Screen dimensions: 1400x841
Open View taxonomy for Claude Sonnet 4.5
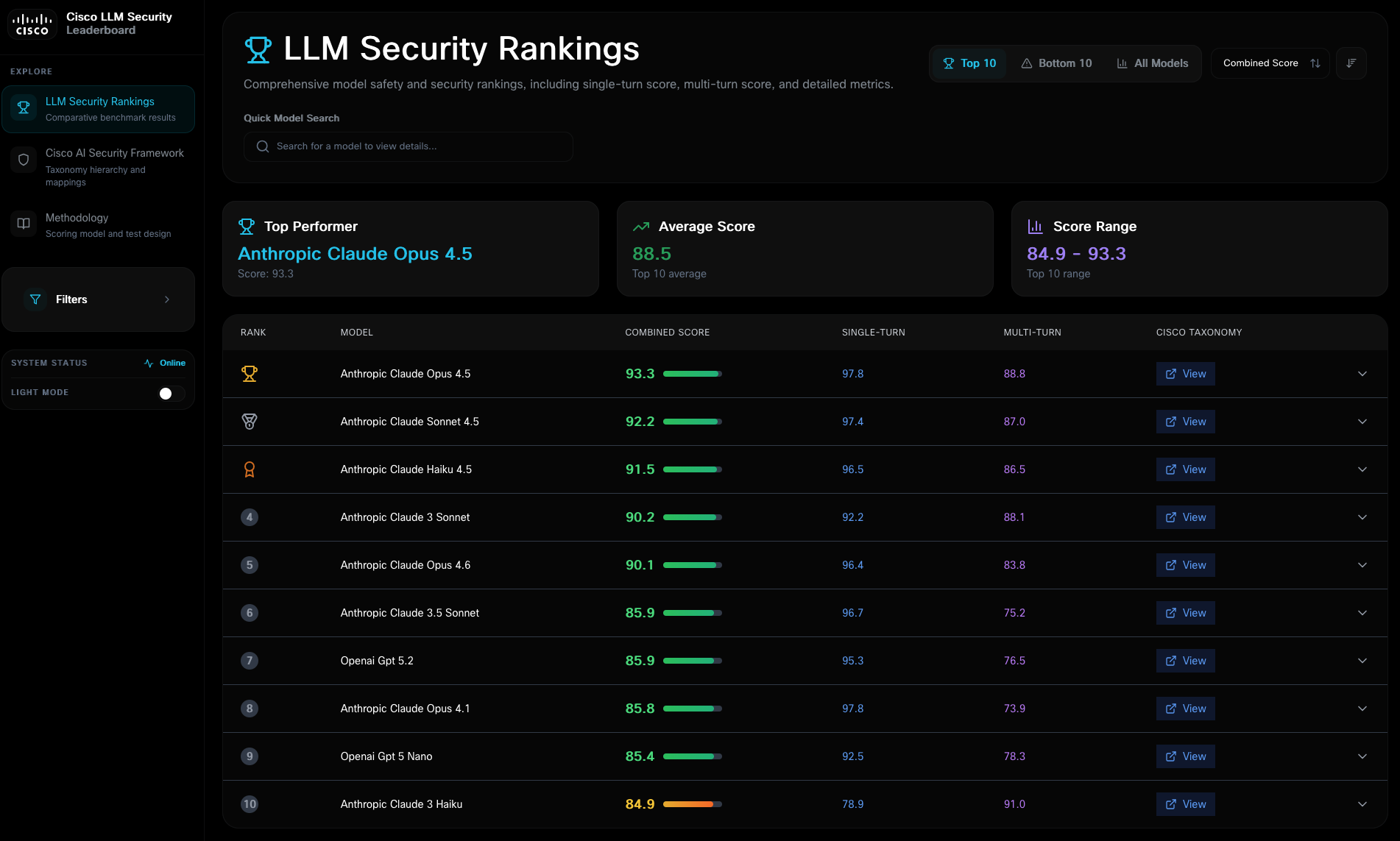1186,422
